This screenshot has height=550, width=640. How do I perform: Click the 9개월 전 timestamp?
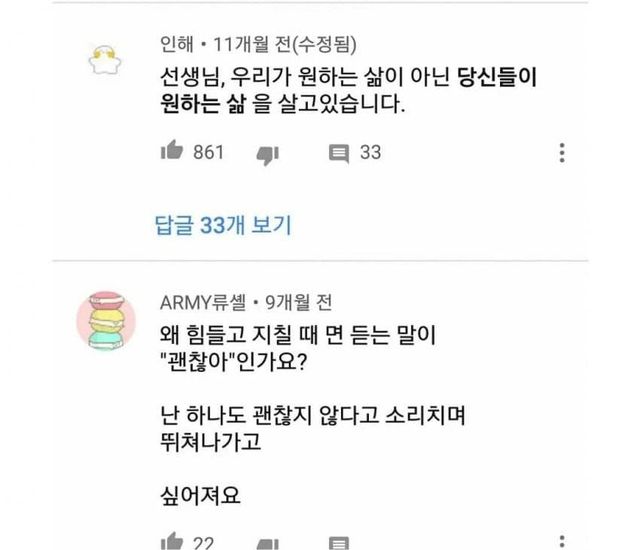299,303
